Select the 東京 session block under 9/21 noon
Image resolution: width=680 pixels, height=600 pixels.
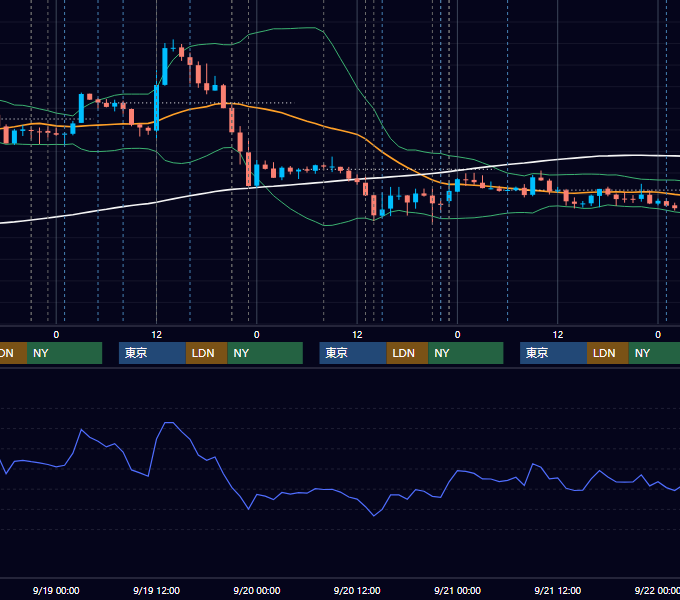point(553,353)
